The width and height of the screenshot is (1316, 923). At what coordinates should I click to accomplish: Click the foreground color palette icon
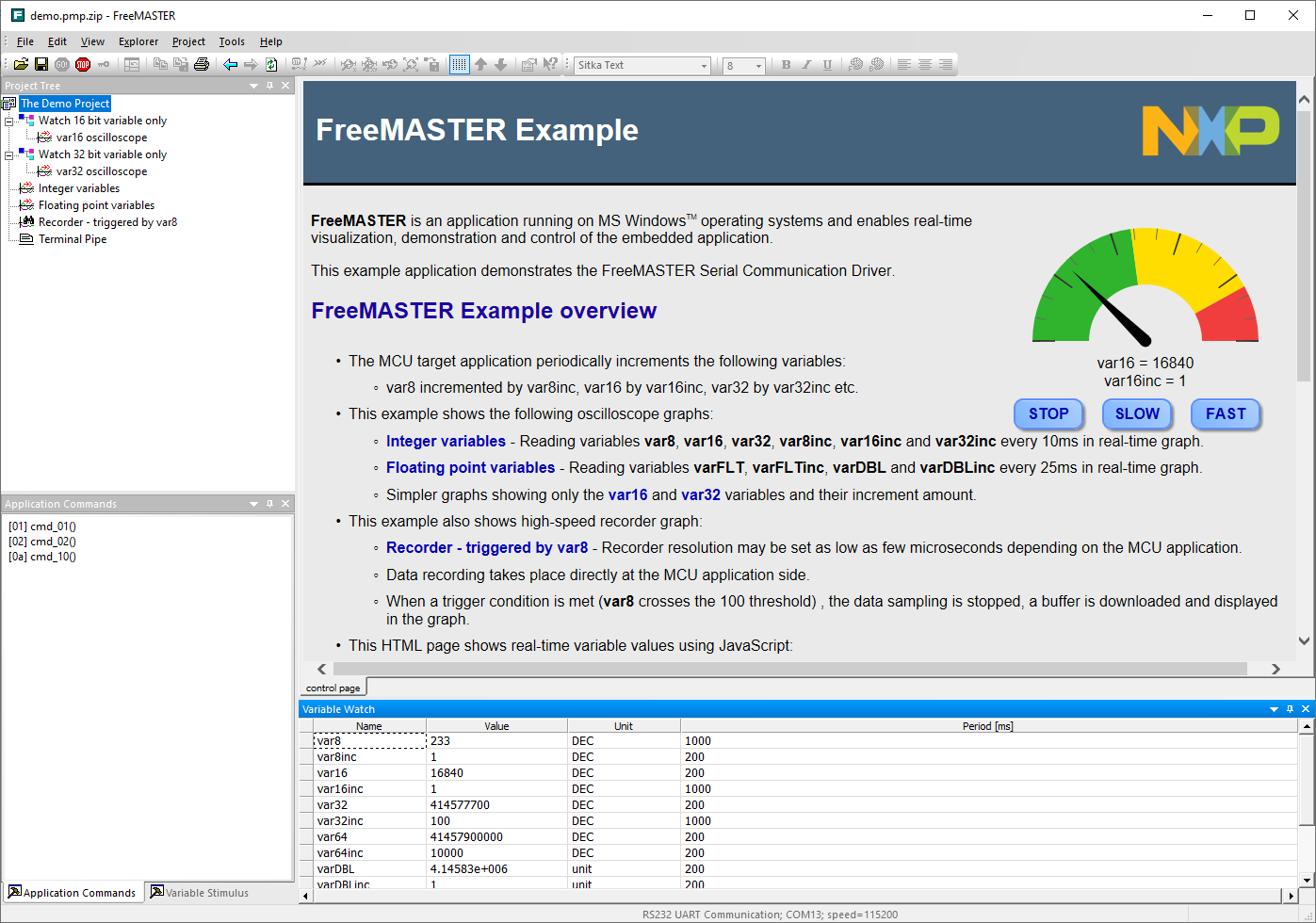(855, 65)
